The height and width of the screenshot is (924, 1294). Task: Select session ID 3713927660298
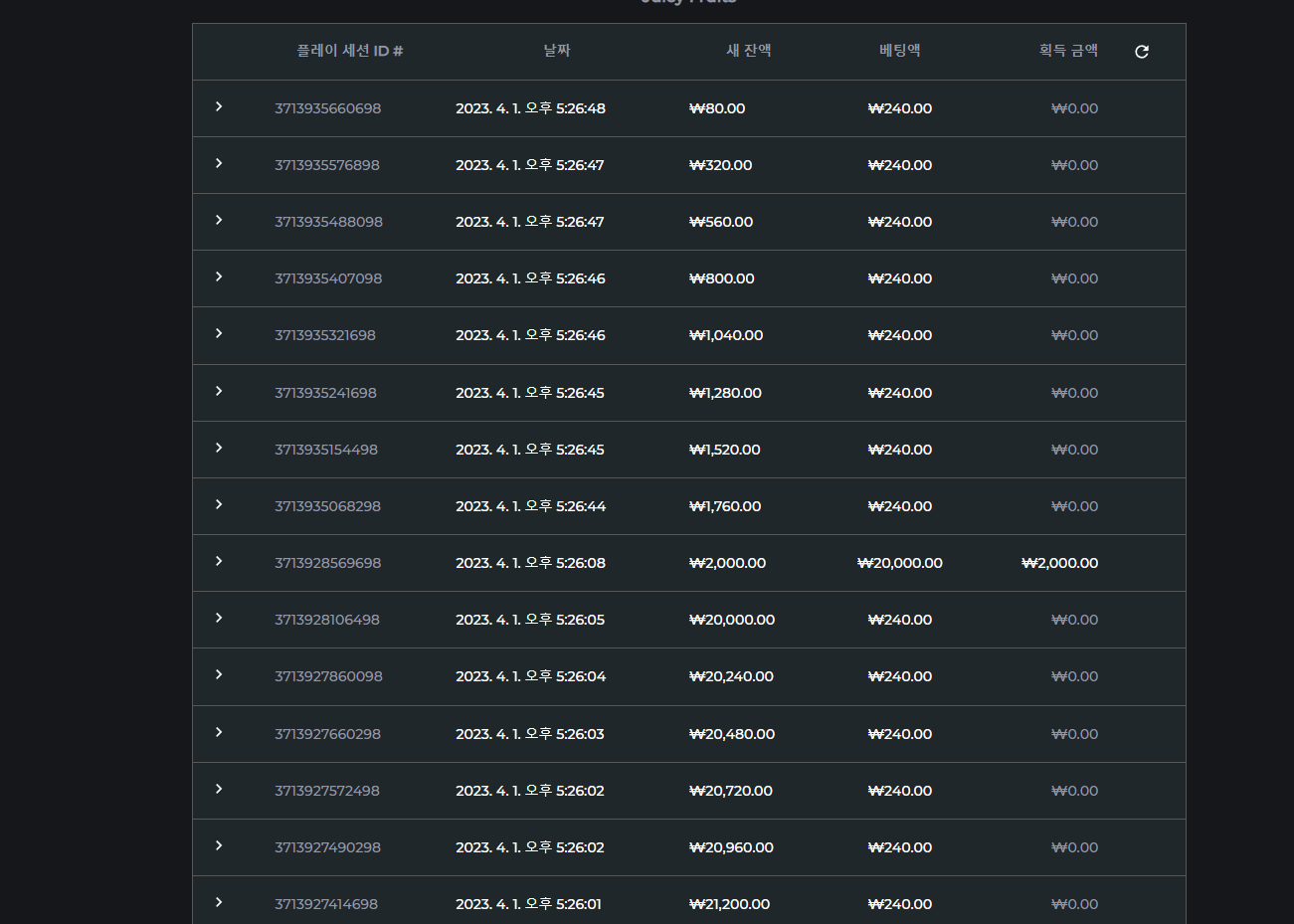click(327, 734)
